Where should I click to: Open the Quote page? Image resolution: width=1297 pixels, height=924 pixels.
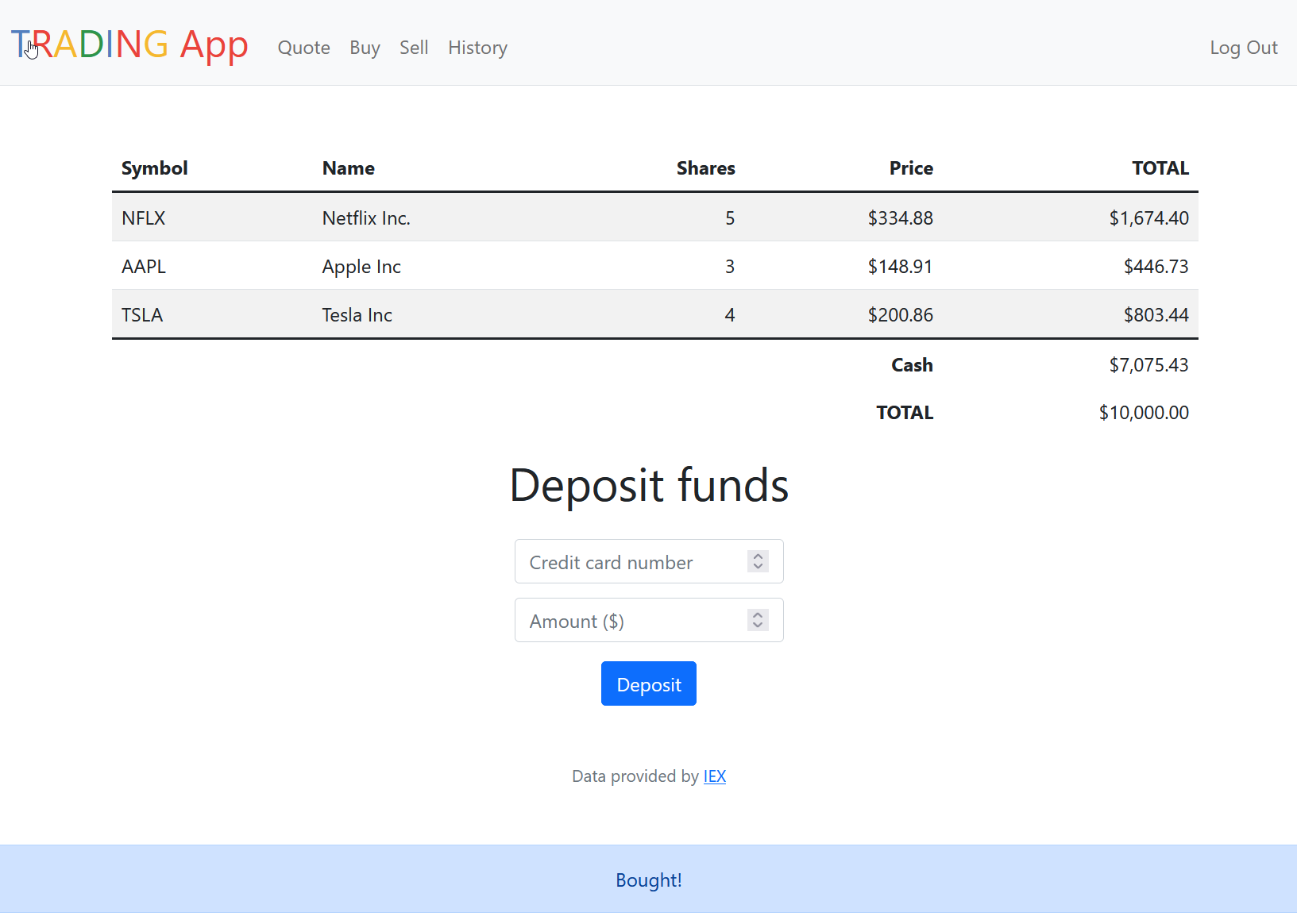[303, 48]
